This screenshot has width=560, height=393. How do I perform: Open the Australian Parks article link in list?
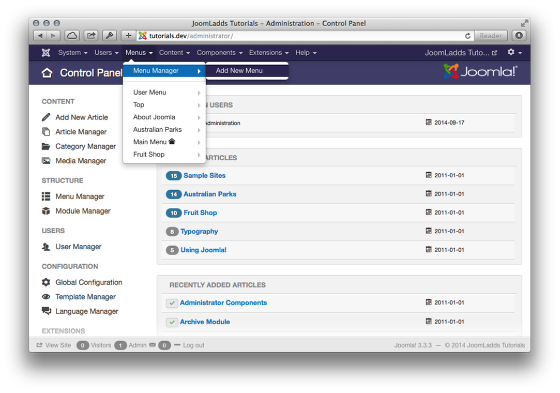(210, 194)
